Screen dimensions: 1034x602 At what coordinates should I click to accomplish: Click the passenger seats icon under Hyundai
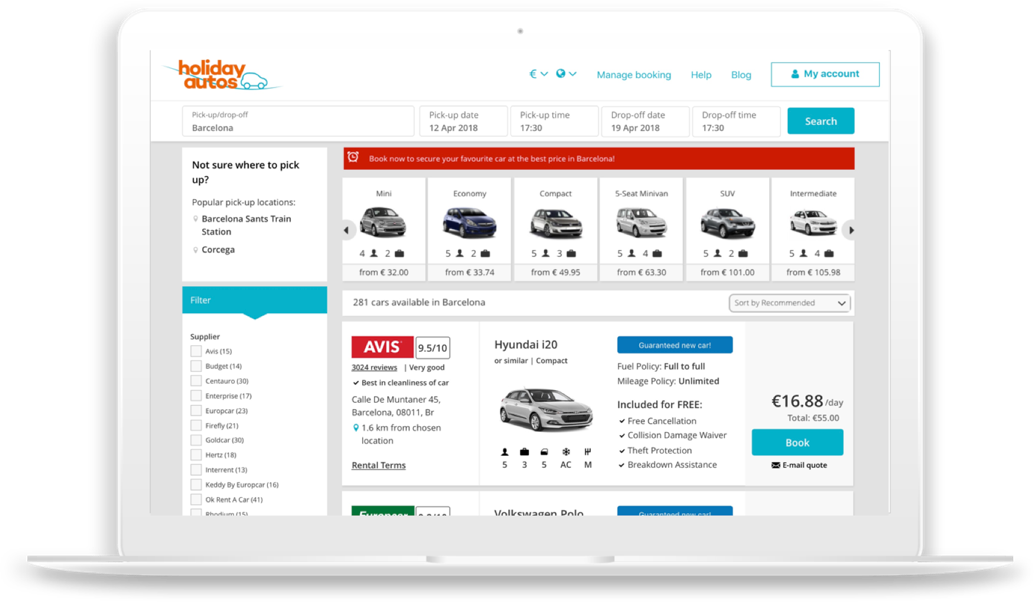tap(504, 452)
